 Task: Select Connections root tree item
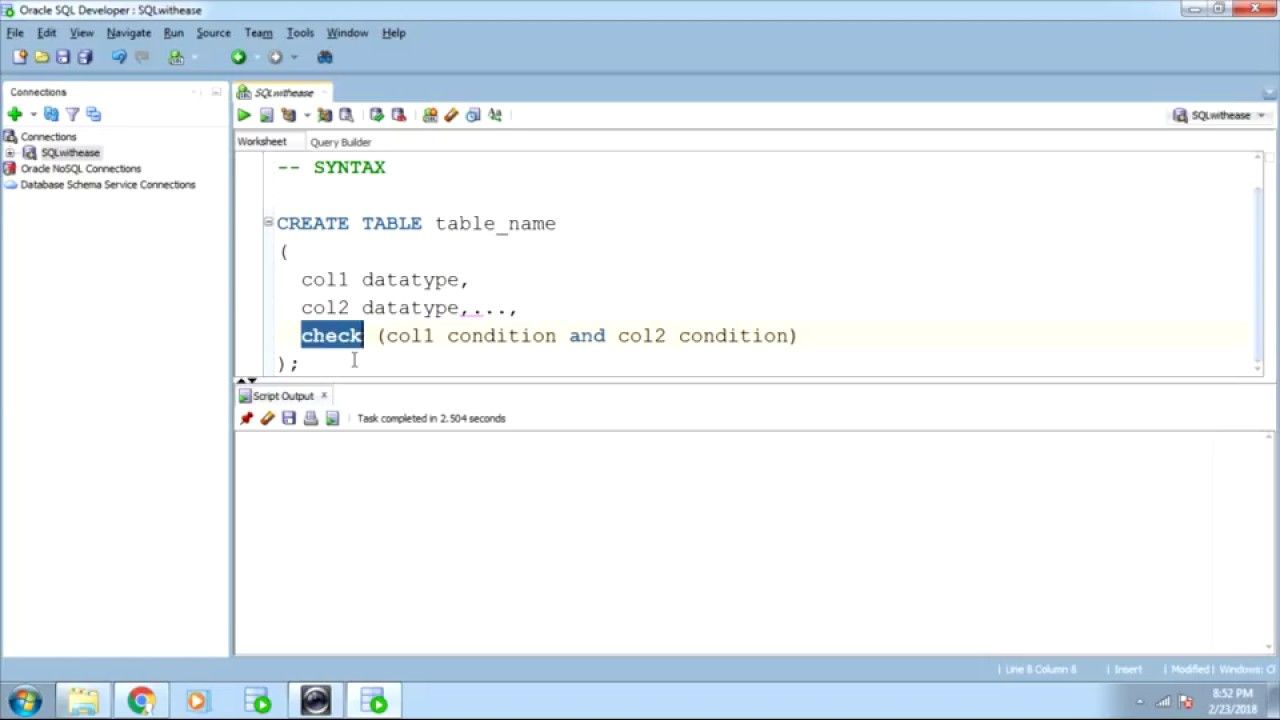point(48,137)
